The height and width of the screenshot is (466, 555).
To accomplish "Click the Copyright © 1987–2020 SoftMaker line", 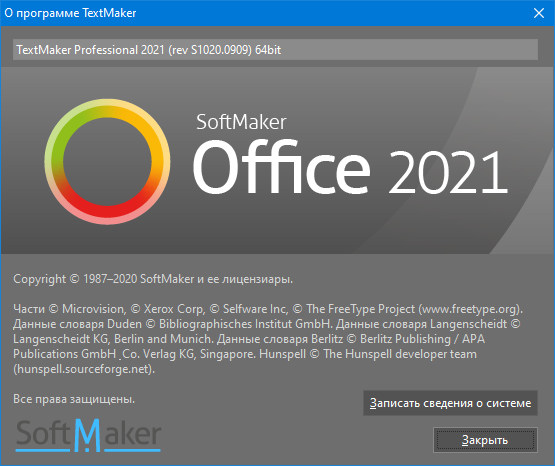I will [153, 279].
